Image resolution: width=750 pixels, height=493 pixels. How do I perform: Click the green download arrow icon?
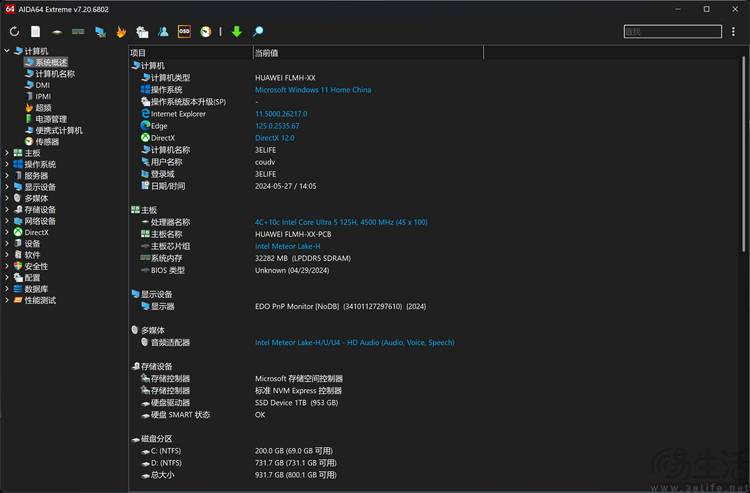tap(237, 32)
